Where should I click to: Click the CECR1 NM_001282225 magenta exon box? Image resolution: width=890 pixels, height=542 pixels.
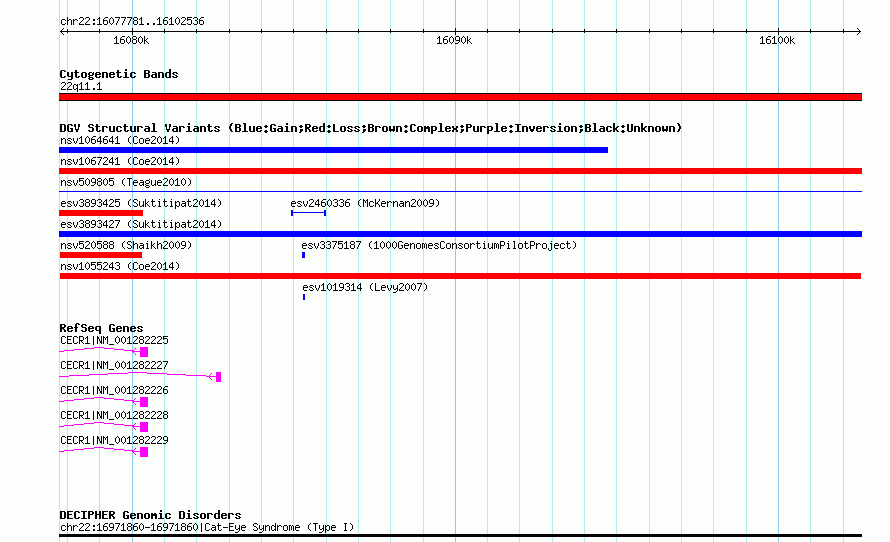click(x=144, y=352)
